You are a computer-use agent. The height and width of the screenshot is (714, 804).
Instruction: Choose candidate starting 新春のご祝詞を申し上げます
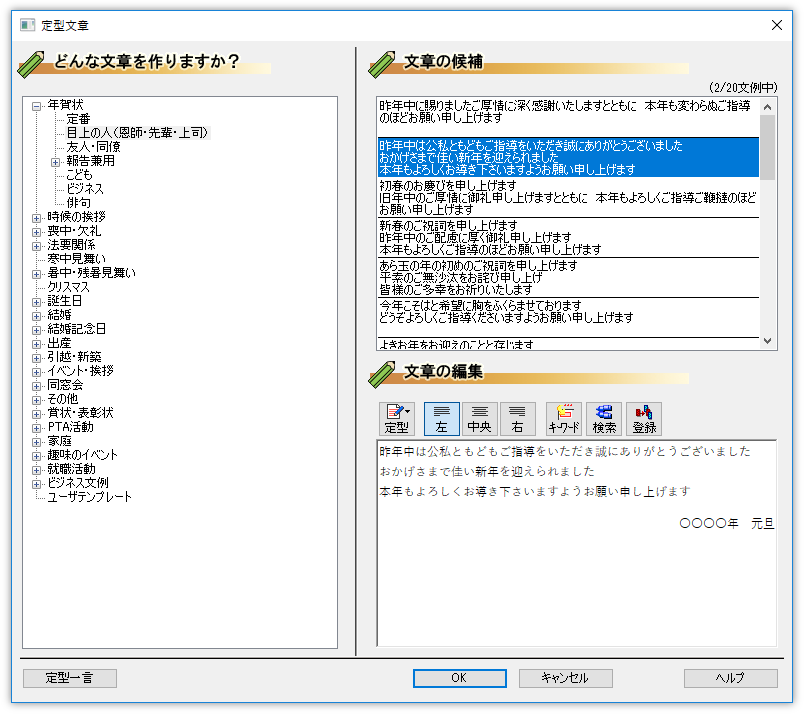click(568, 237)
